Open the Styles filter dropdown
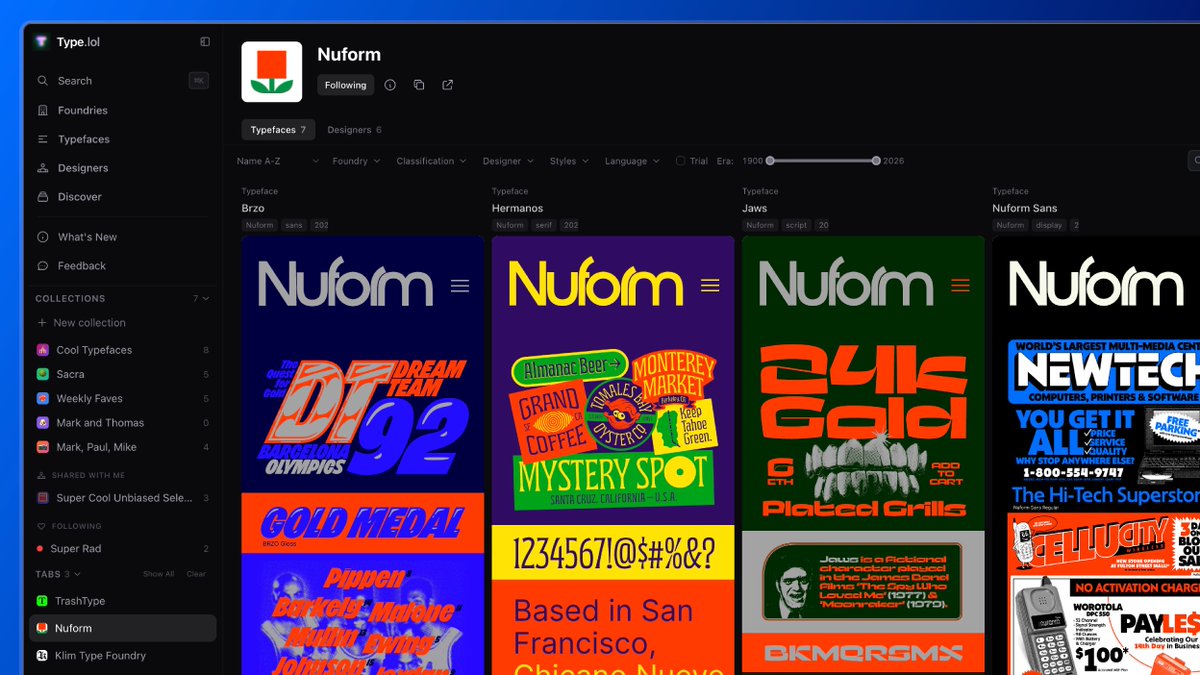This screenshot has height=675, width=1200. coord(569,161)
